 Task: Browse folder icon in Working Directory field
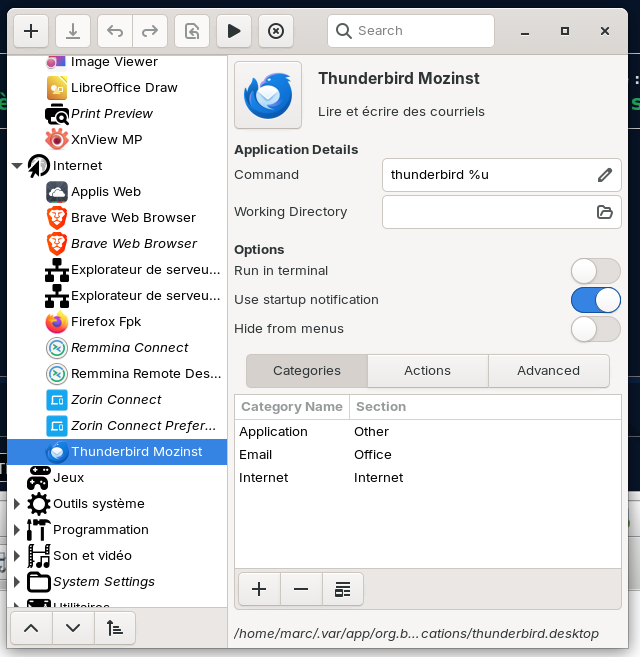coord(604,212)
